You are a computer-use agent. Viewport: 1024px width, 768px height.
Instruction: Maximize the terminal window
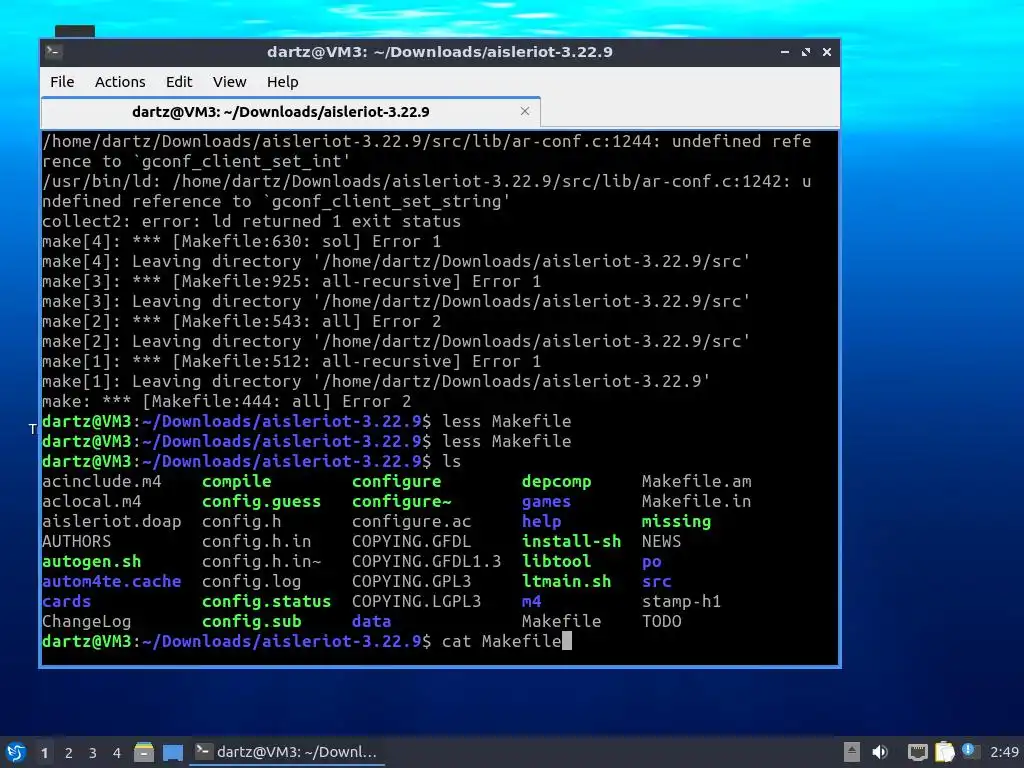point(806,52)
